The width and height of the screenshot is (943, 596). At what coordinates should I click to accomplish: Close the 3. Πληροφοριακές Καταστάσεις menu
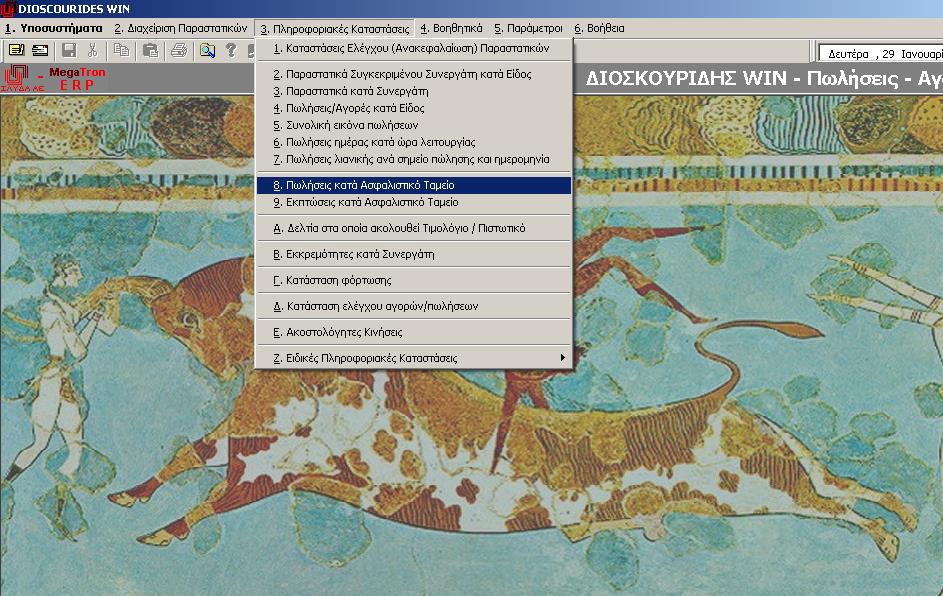pos(334,28)
